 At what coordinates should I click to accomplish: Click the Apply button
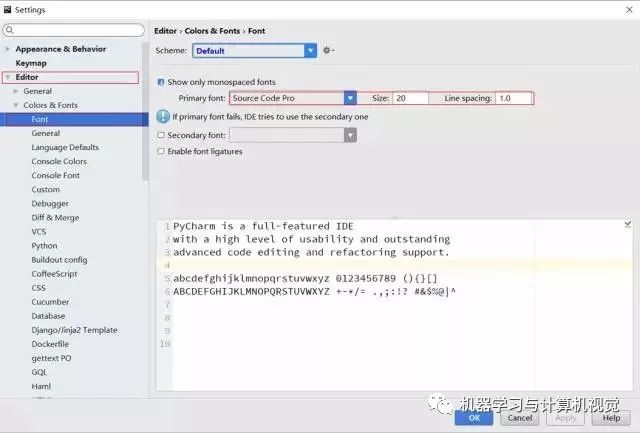point(565,418)
